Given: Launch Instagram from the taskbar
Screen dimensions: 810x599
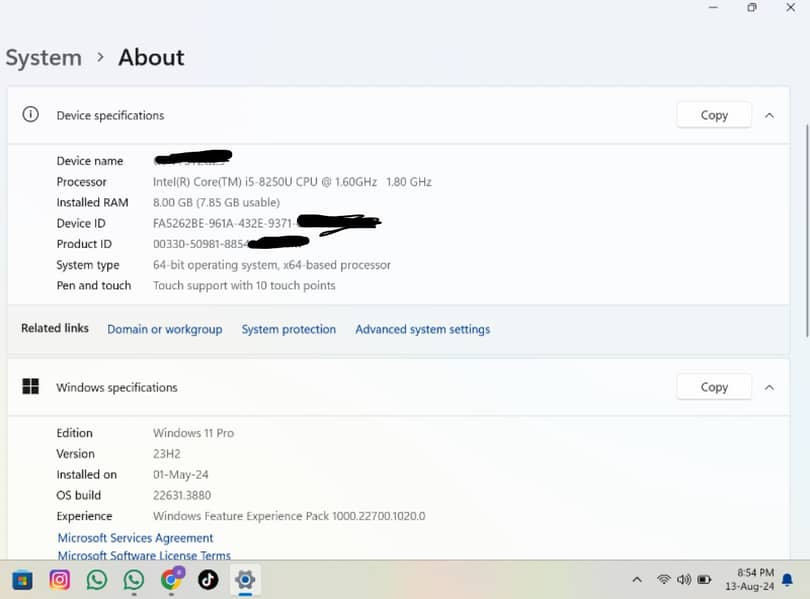Looking at the screenshot, I should coord(60,579).
